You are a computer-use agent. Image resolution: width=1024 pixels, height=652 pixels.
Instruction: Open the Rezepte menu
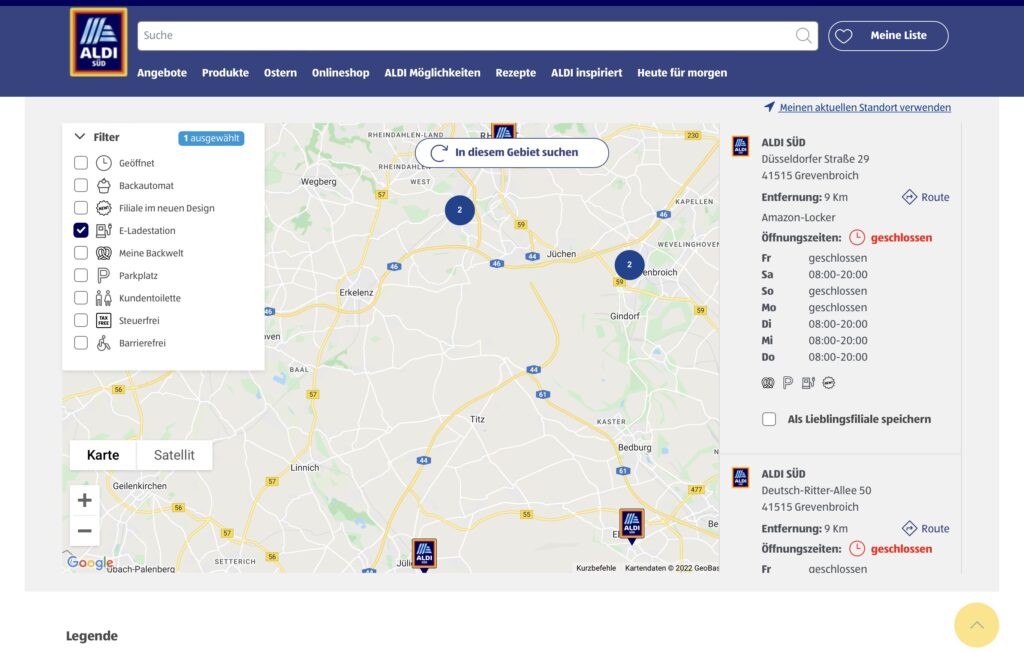click(515, 73)
